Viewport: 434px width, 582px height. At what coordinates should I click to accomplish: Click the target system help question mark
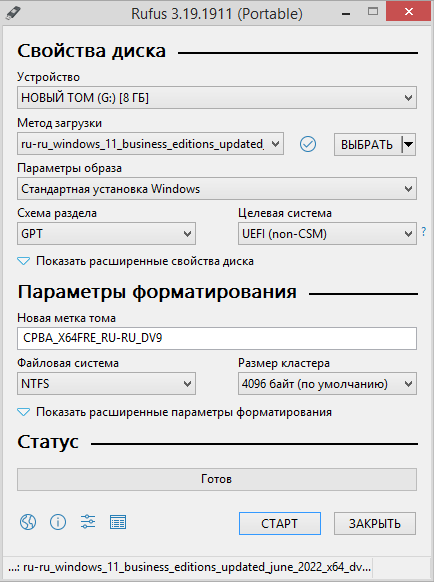424,232
